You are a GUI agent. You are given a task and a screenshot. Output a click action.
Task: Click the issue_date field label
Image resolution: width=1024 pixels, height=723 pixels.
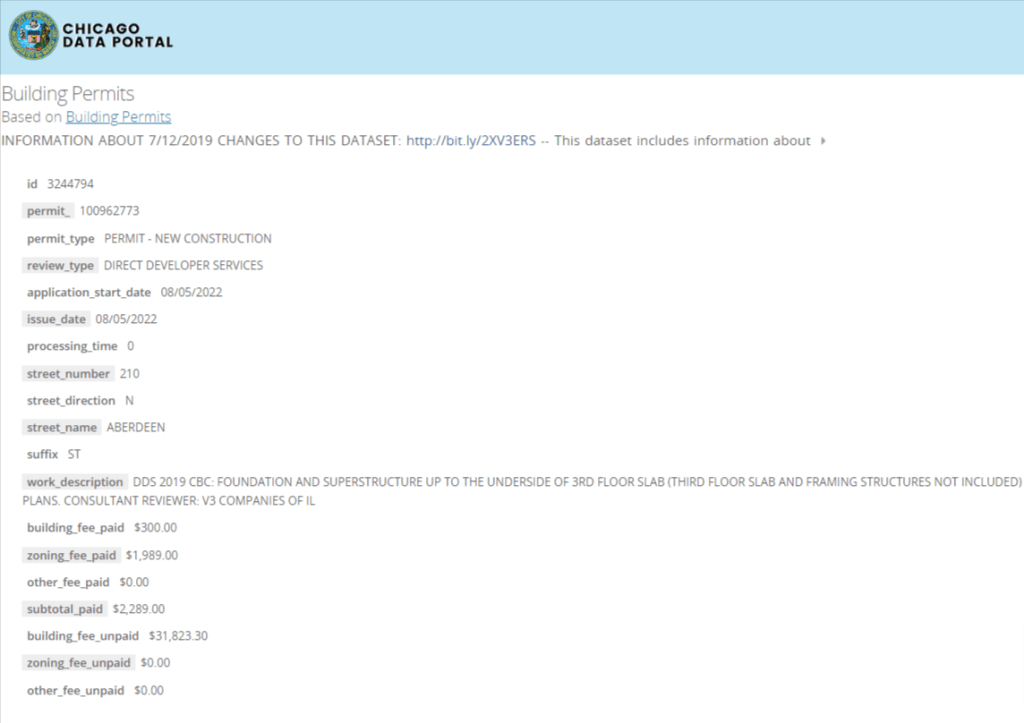click(56, 319)
